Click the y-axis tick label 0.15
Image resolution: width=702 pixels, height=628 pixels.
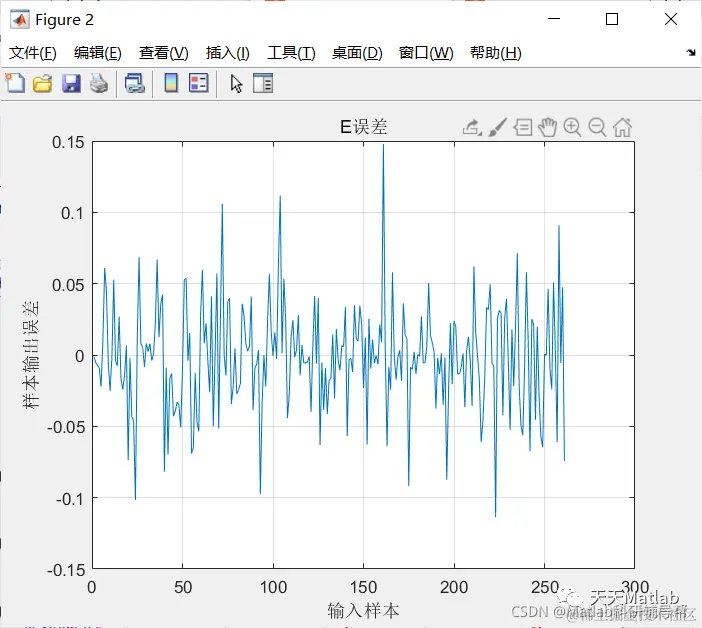tap(68, 142)
